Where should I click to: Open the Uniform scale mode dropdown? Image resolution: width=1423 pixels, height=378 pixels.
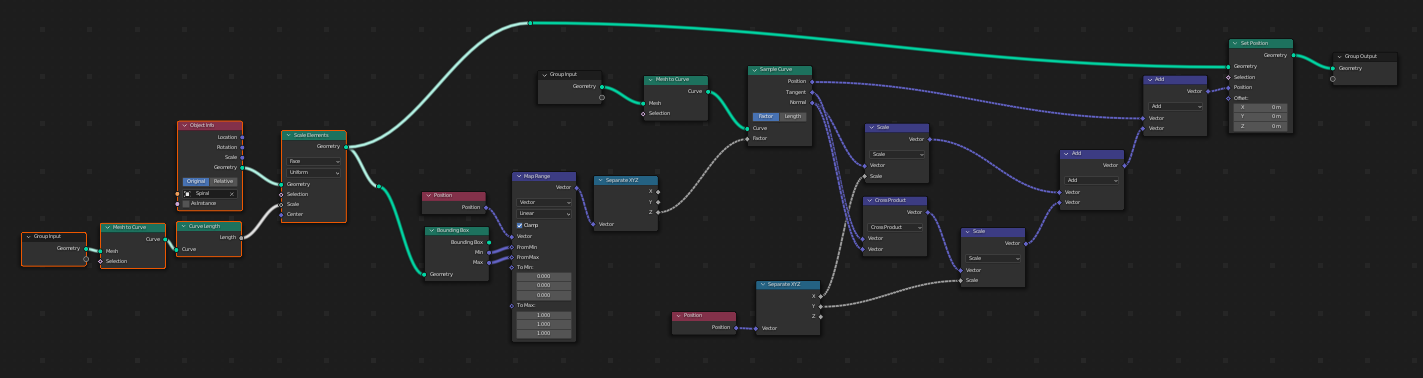tap(314, 173)
